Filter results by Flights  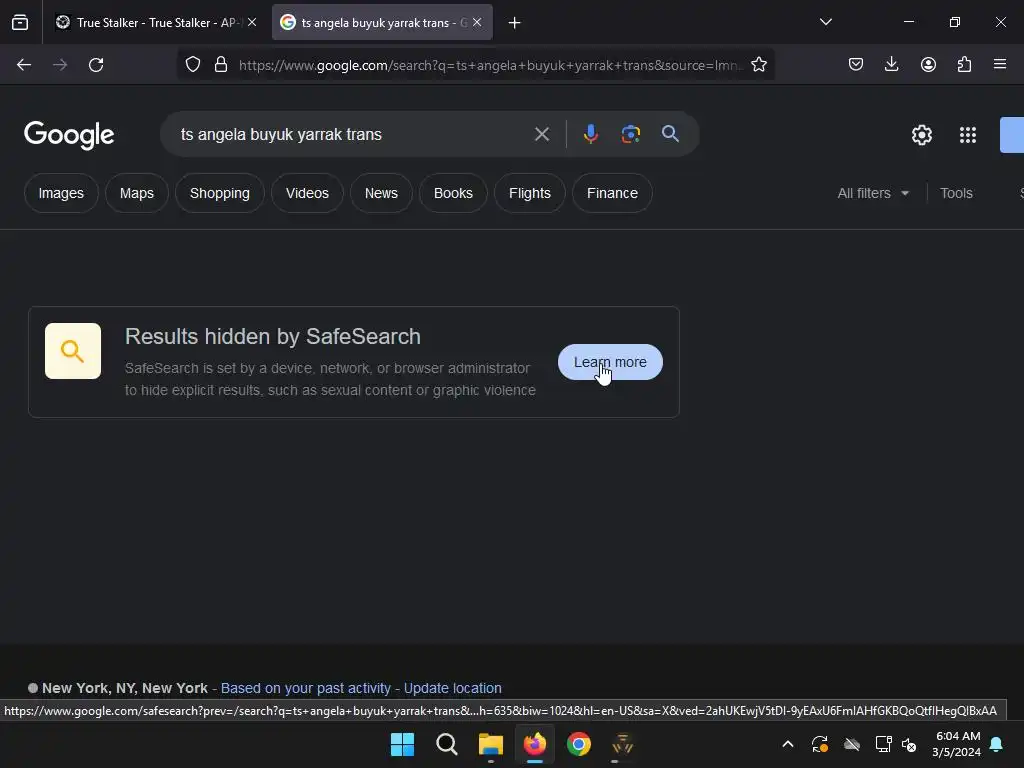(x=530, y=193)
